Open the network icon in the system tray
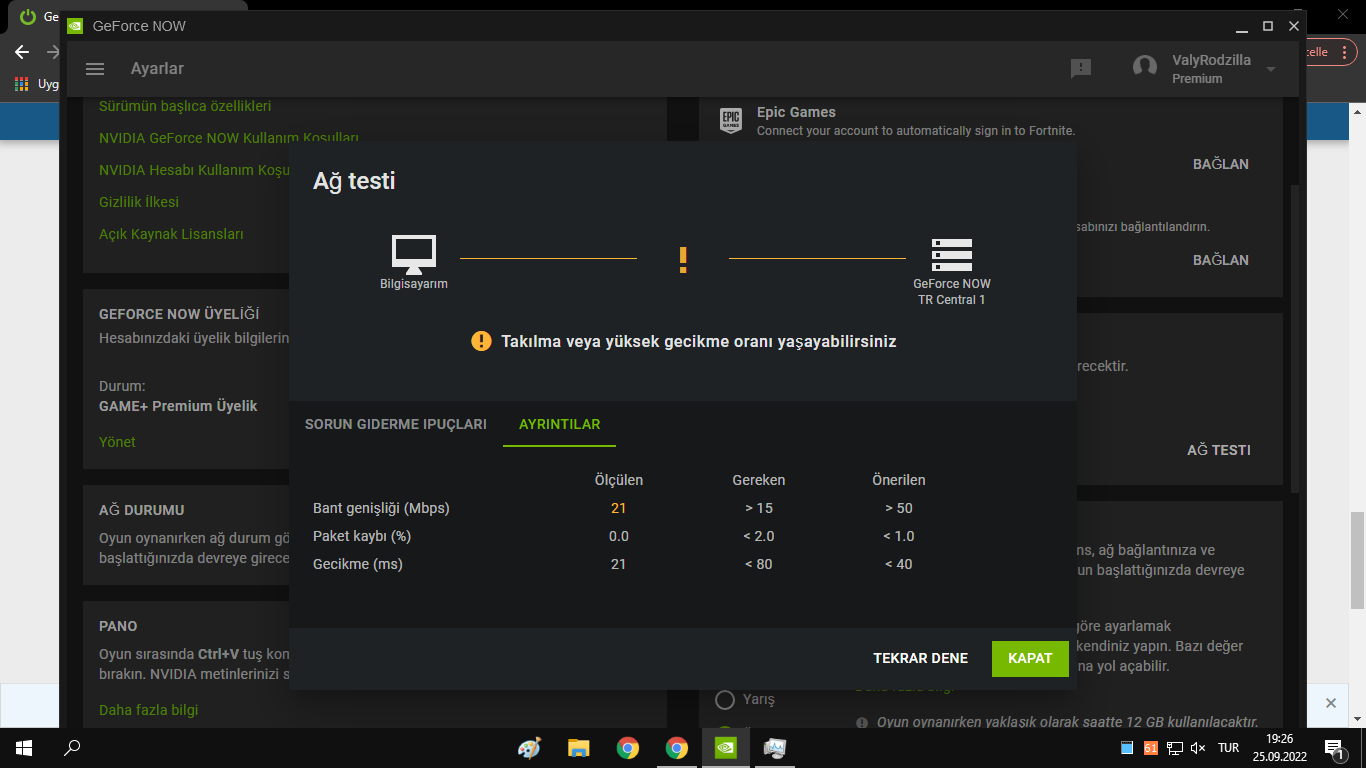The width and height of the screenshot is (1366, 768). click(x=1175, y=748)
